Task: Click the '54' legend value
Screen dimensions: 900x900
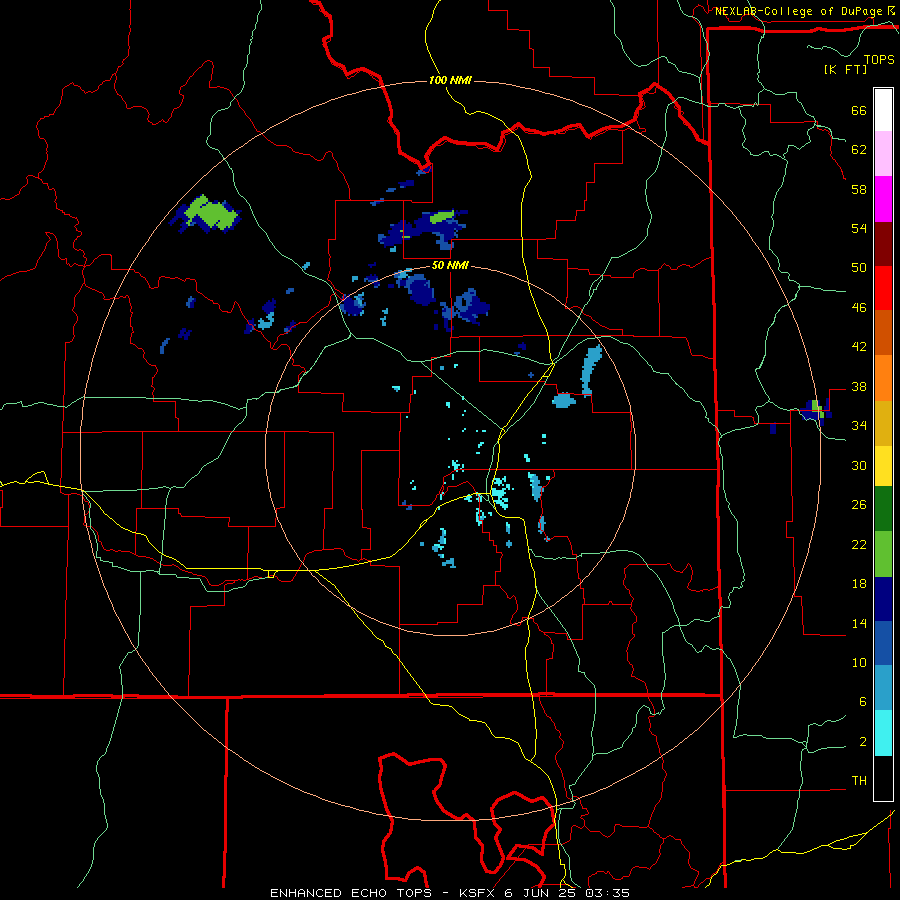Action: tap(859, 228)
